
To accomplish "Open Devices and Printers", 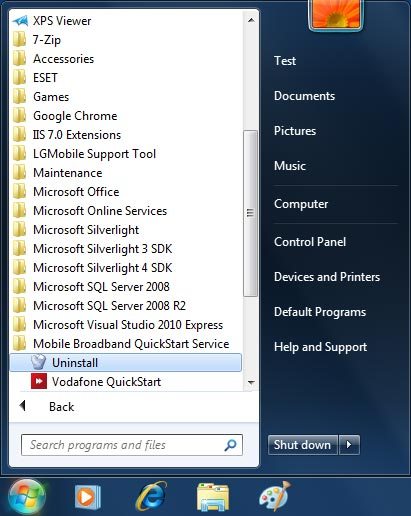I will [327, 277].
